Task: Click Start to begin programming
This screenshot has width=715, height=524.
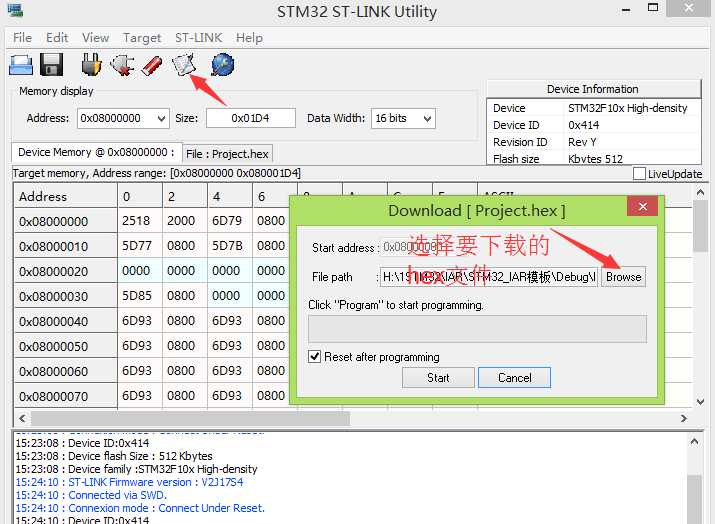Action: [x=438, y=378]
